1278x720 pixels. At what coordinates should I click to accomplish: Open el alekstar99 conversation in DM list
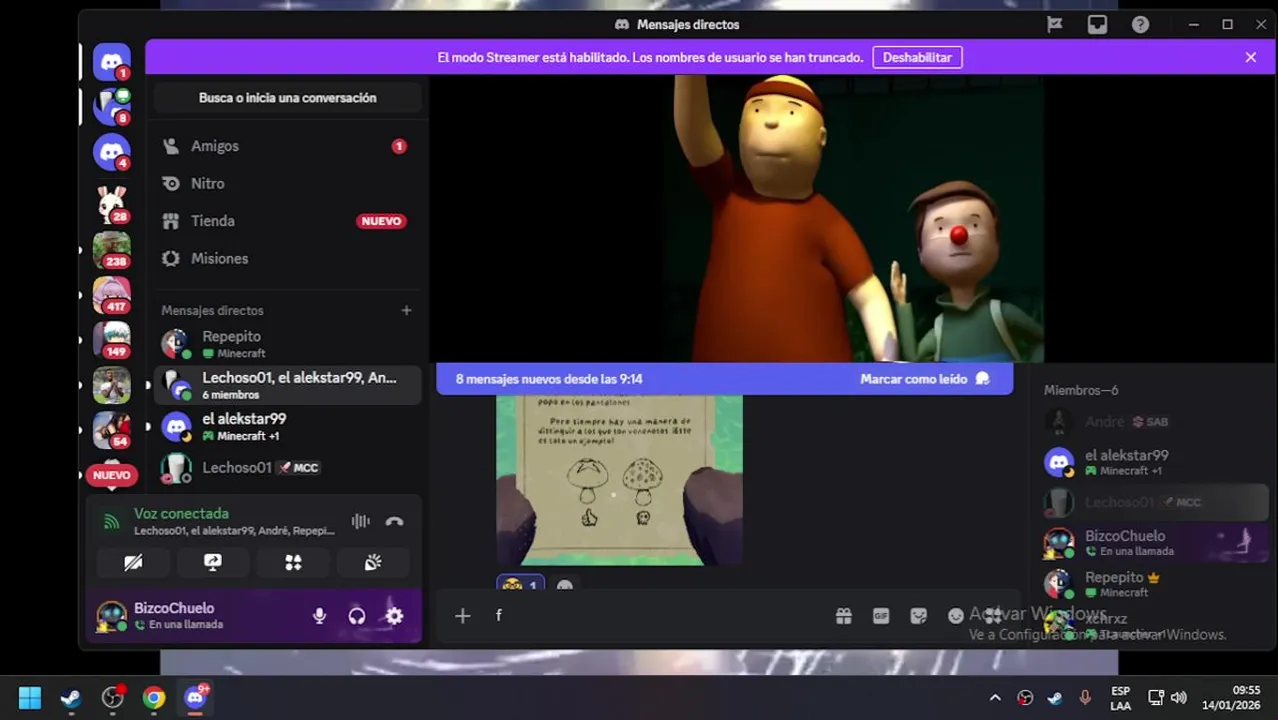click(288, 427)
